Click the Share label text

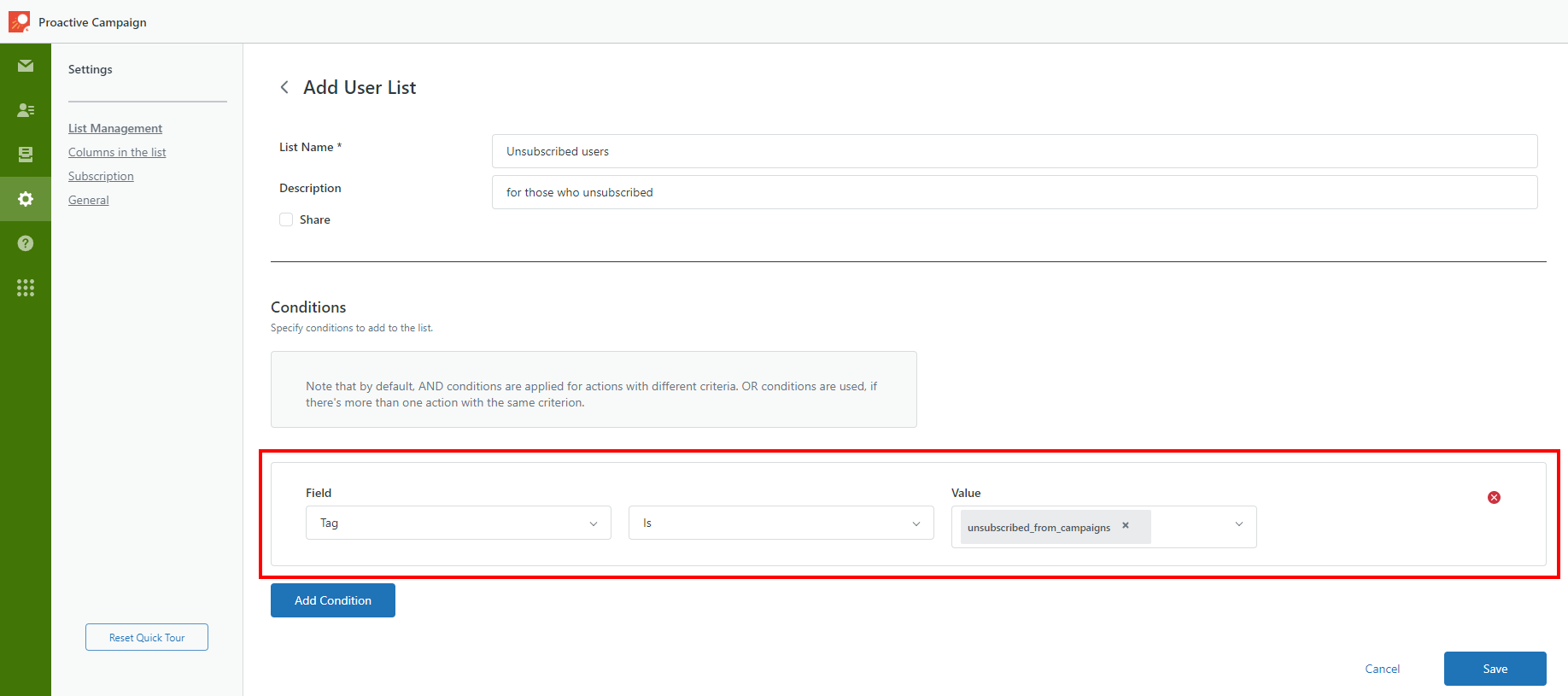click(x=315, y=219)
